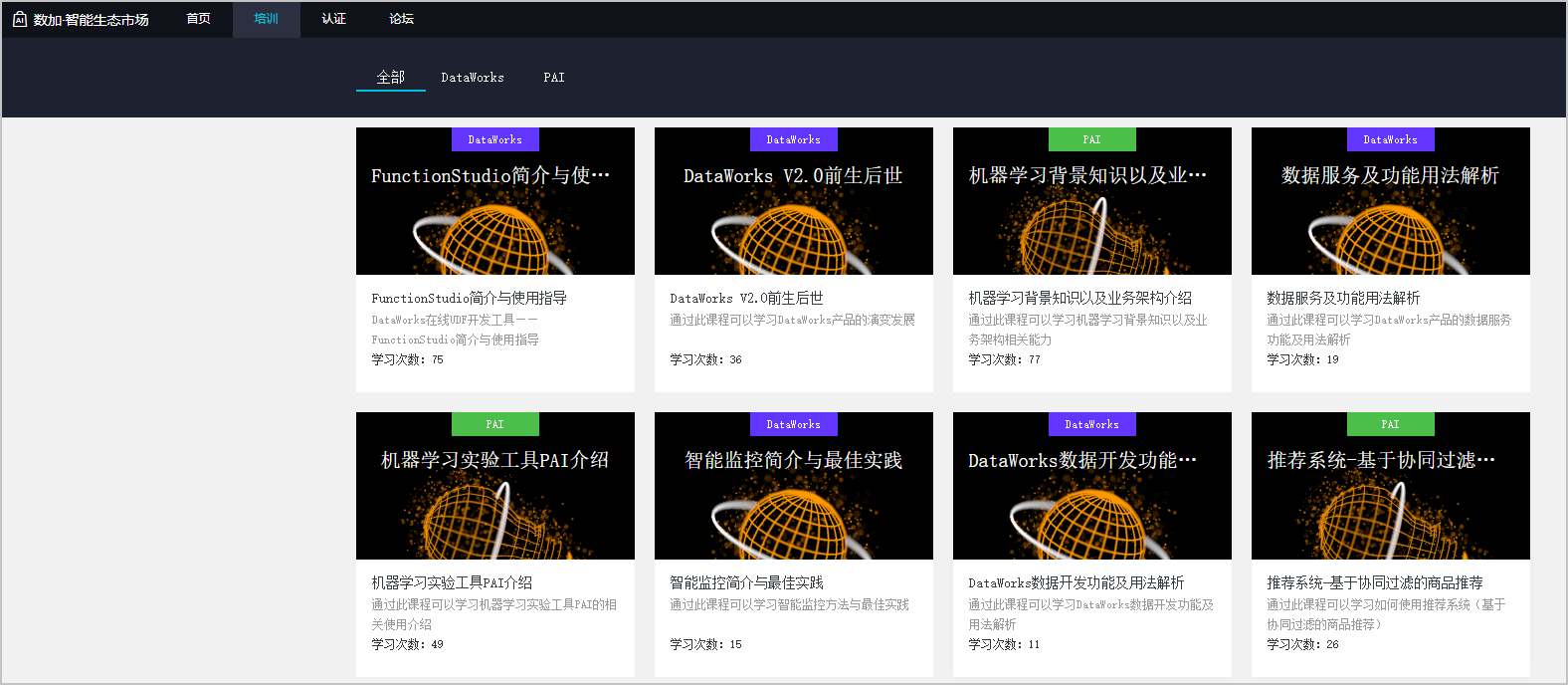This screenshot has height=685, width=1568.
Task: Click the 数据服务及功能用法解析 title below thumbnail
Action: point(1343,298)
